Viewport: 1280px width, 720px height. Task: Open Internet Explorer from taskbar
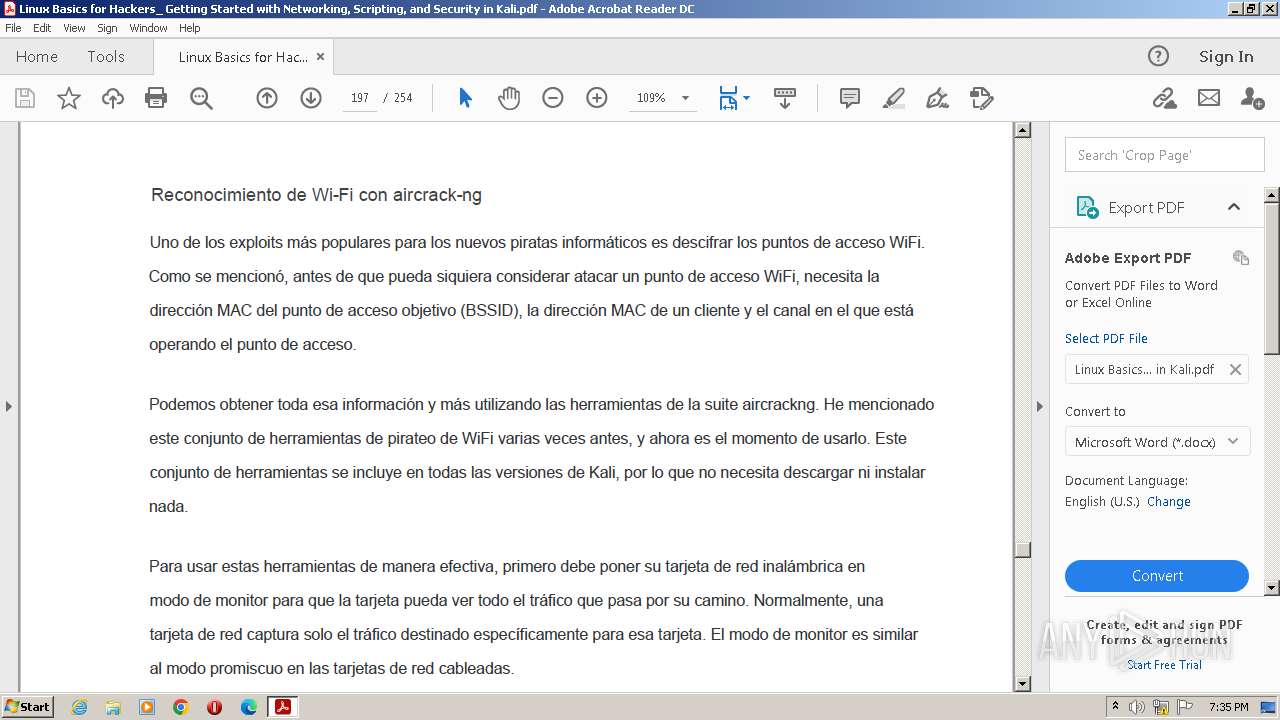79,707
